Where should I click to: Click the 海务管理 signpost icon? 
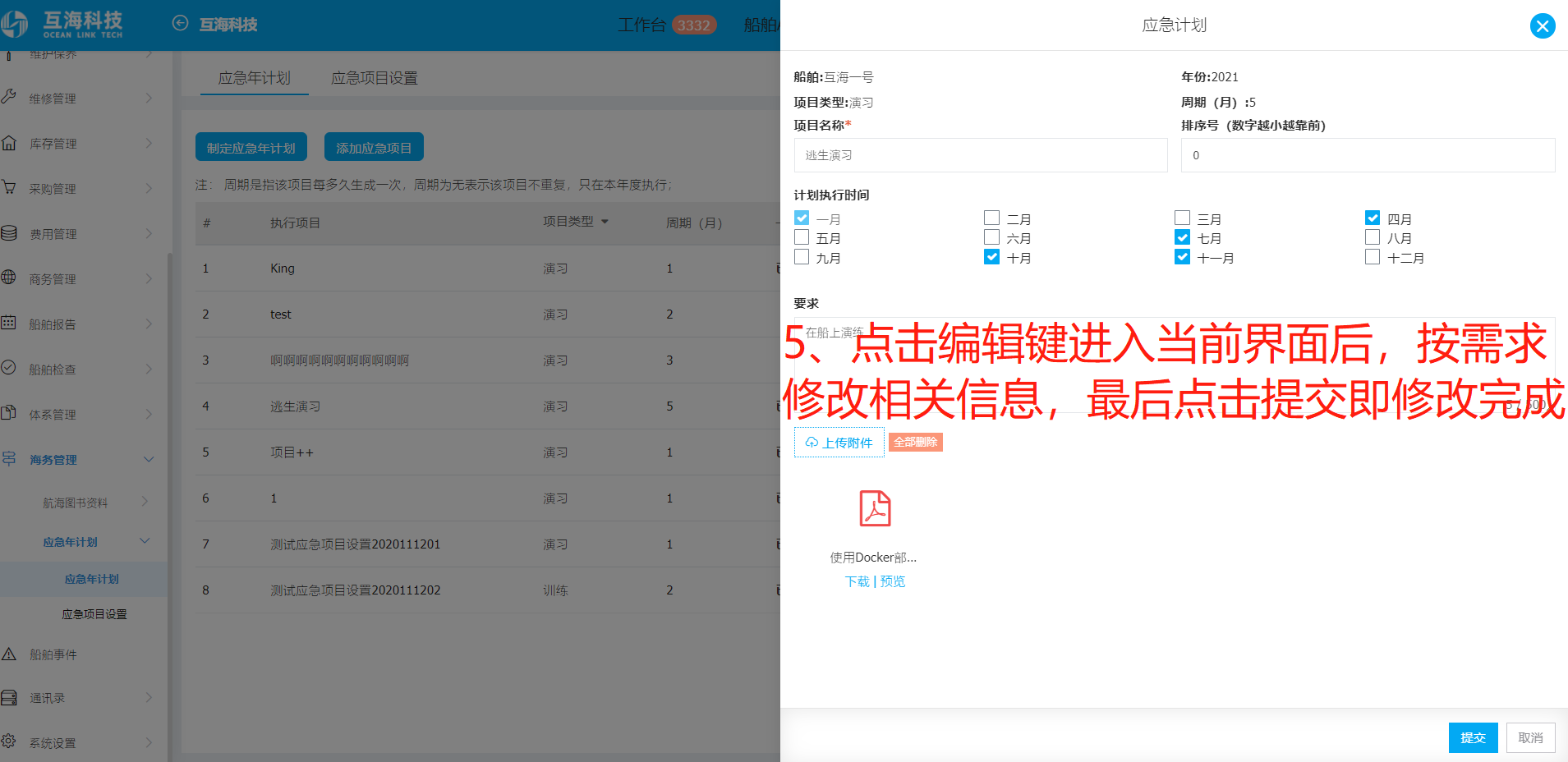(9, 458)
